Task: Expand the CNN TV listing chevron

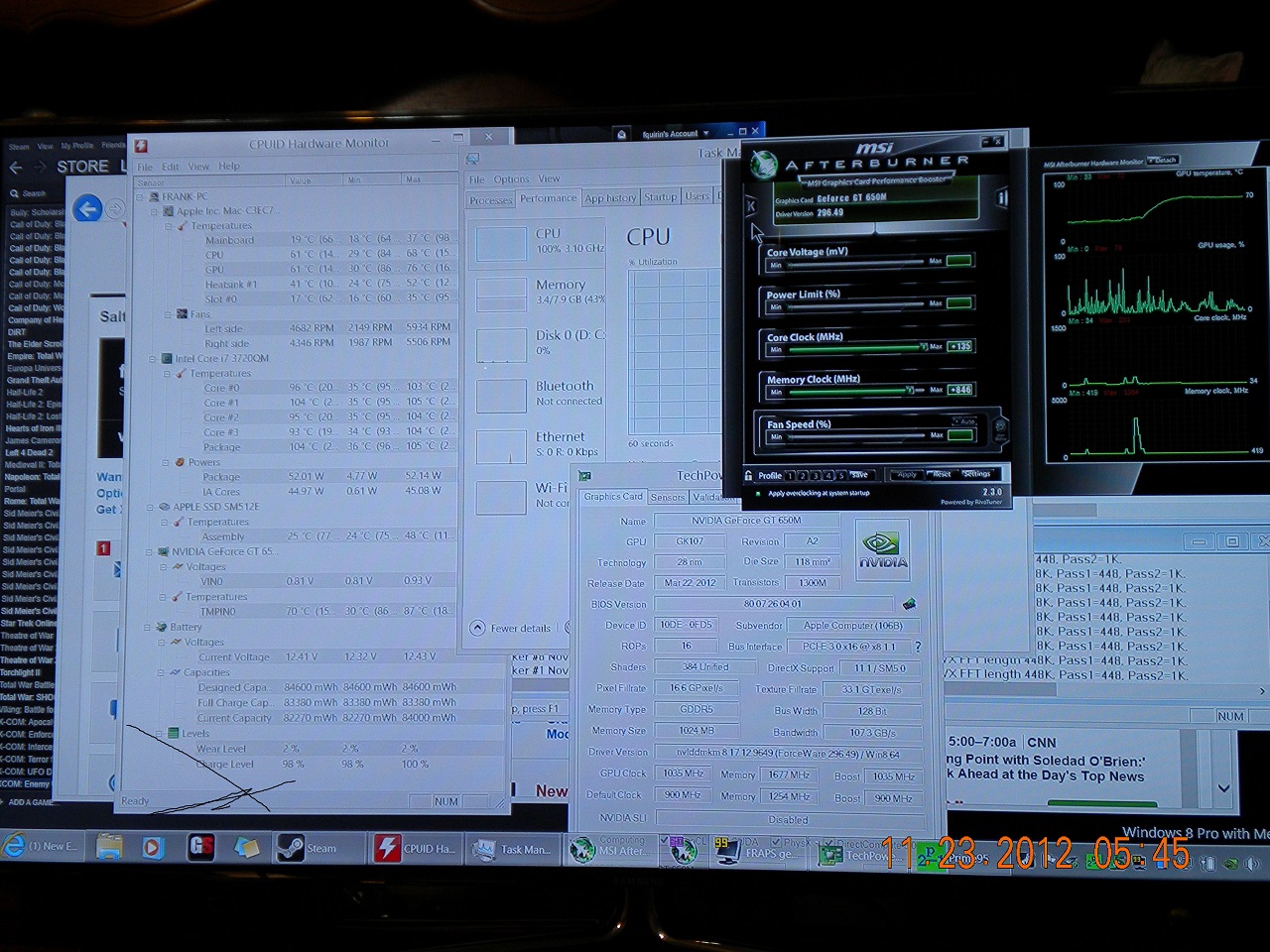Action: (x=1222, y=788)
